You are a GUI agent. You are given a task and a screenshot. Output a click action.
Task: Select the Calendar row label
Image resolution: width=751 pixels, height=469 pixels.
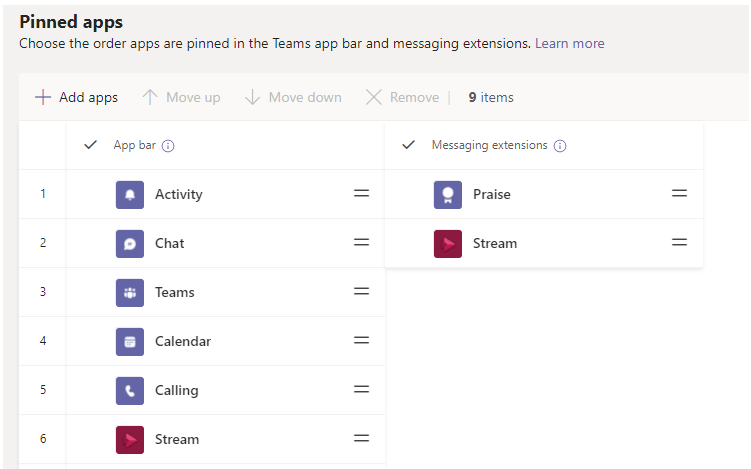[x=183, y=341]
